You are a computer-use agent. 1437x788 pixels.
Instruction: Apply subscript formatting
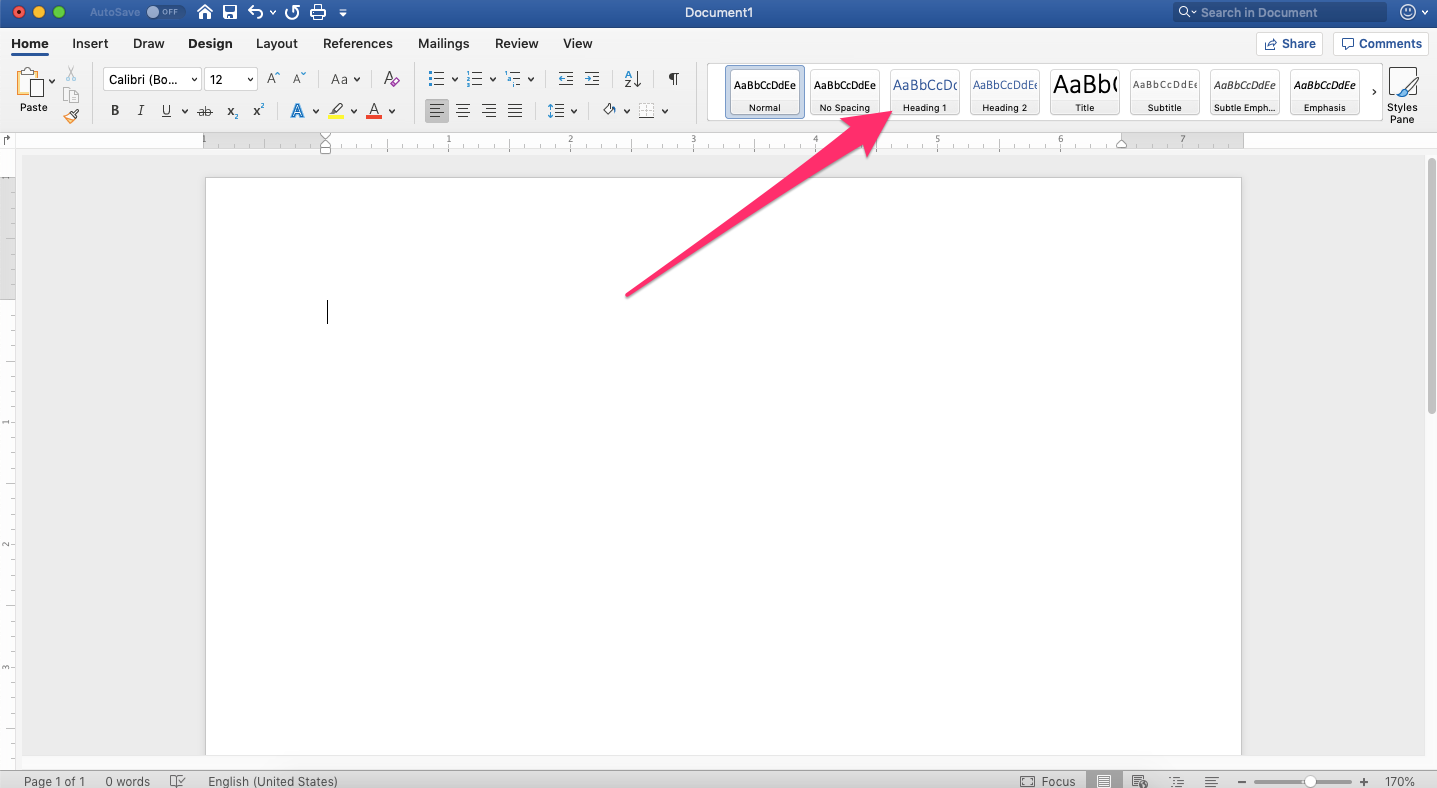[x=232, y=111]
